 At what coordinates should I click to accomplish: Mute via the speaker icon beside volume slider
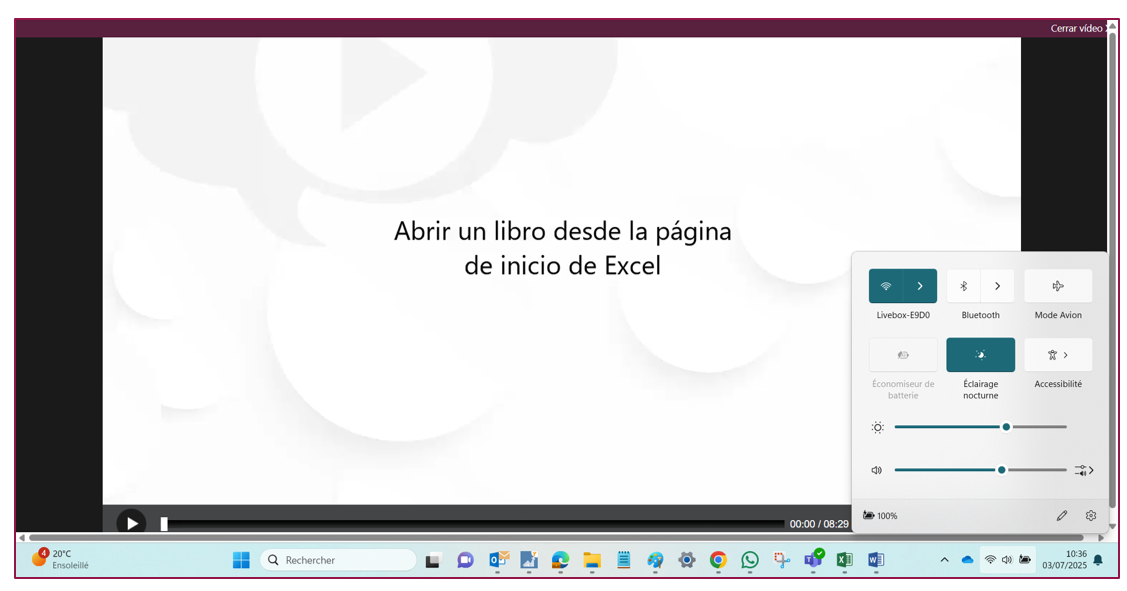pyautogui.click(x=877, y=470)
